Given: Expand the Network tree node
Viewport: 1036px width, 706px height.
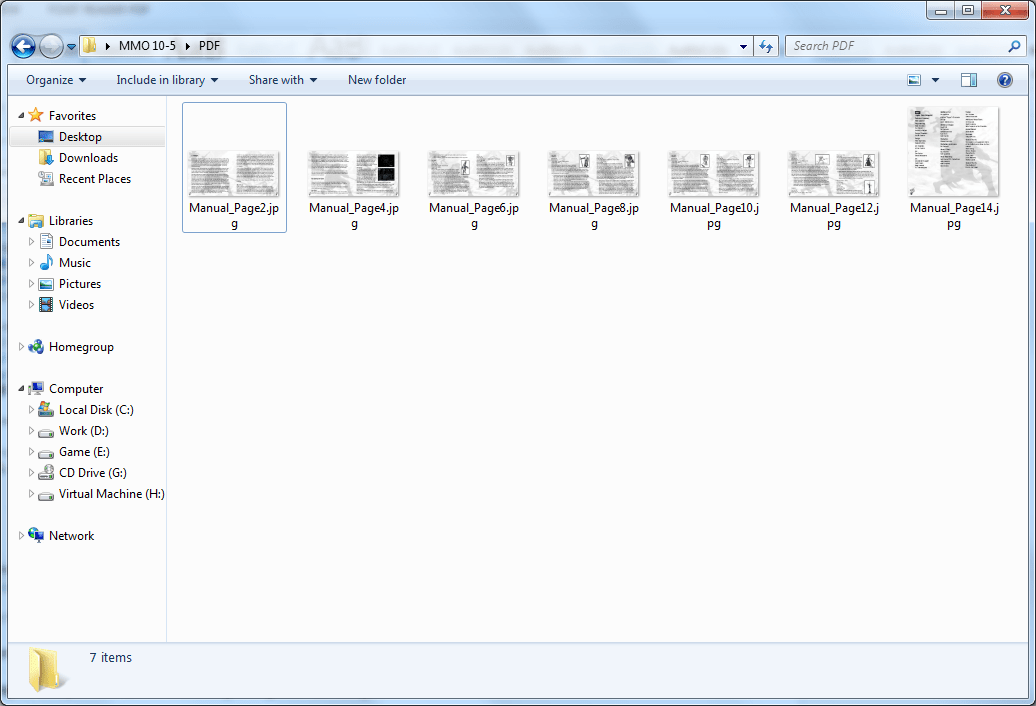Looking at the screenshot, I should point(22,536).
